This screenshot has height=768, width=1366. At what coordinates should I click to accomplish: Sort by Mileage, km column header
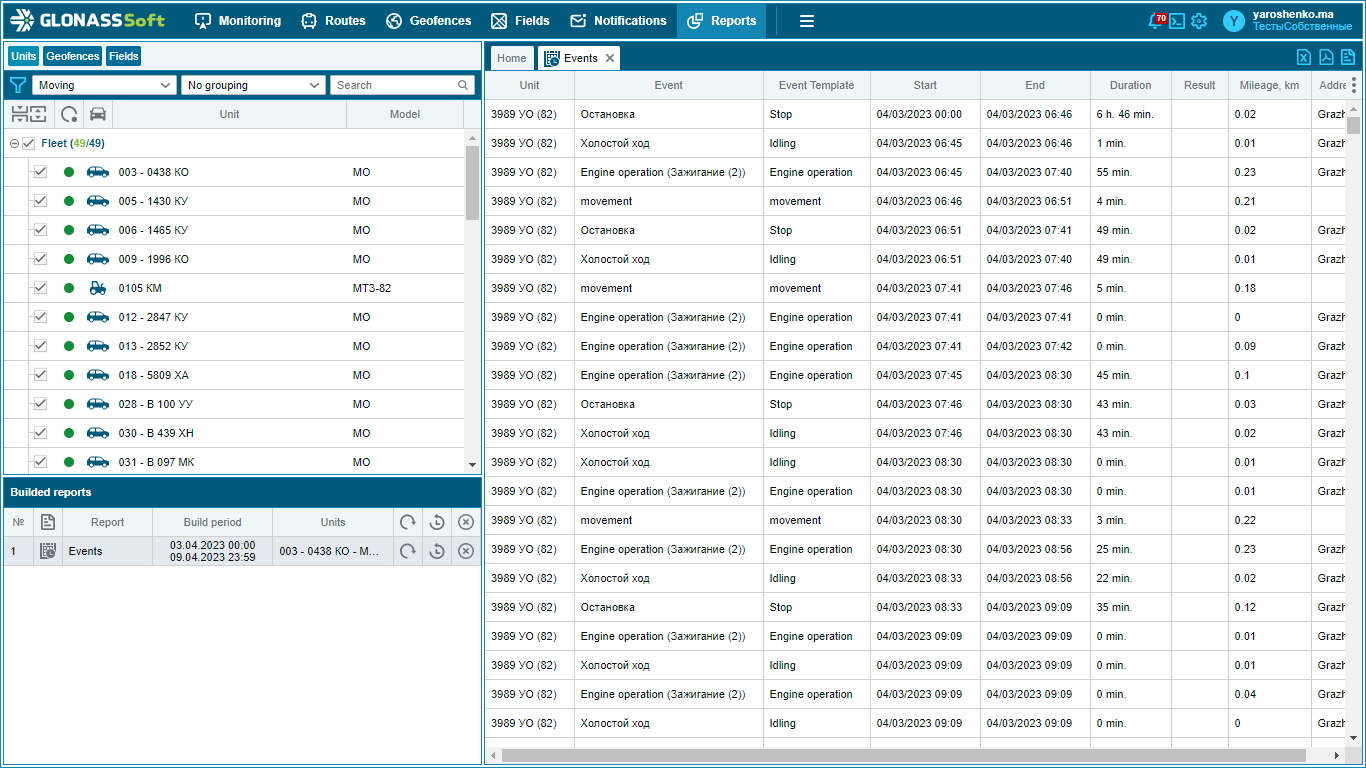(x=1269, y=85)
